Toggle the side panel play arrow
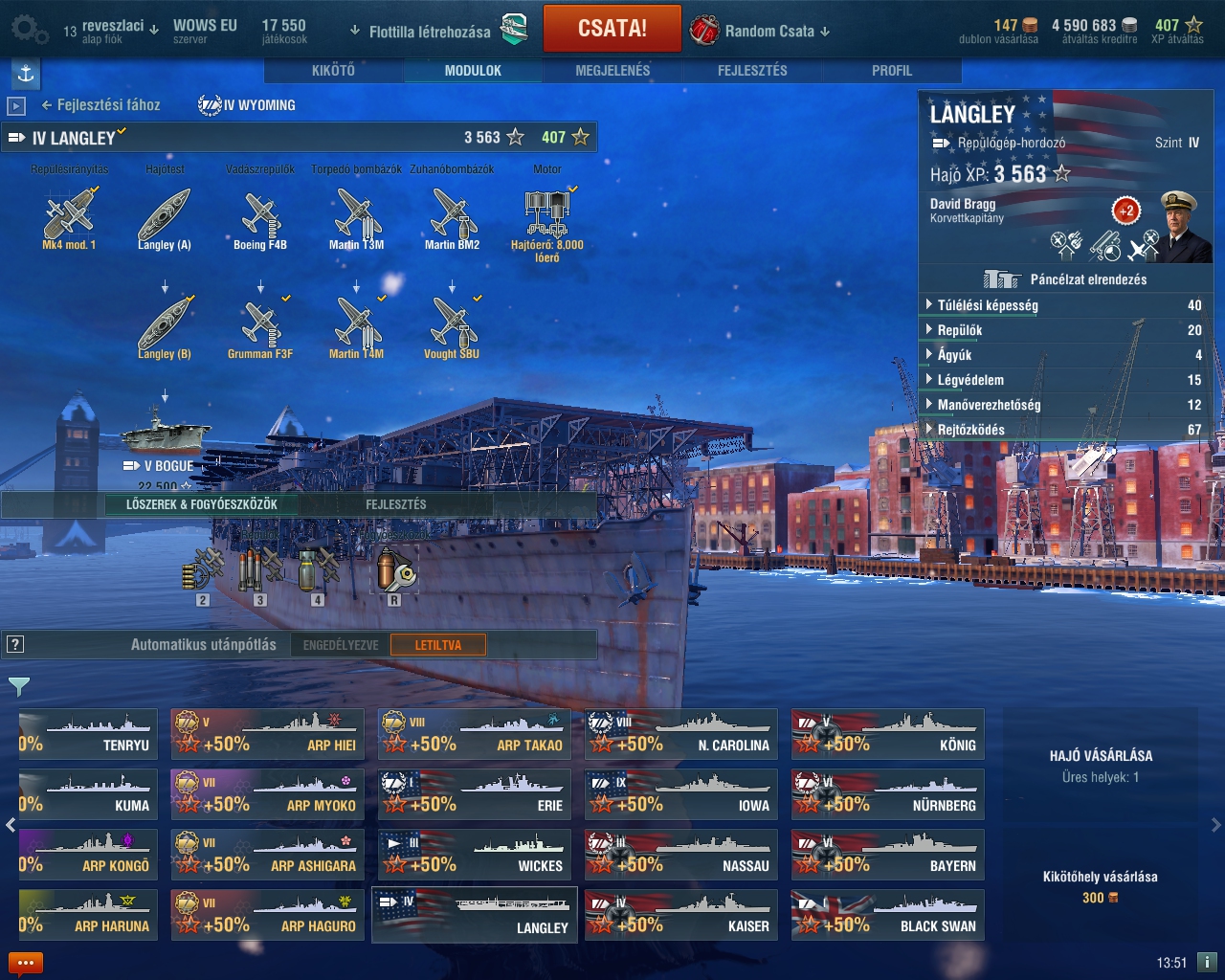1225x980 pixels. pos(16,105)
